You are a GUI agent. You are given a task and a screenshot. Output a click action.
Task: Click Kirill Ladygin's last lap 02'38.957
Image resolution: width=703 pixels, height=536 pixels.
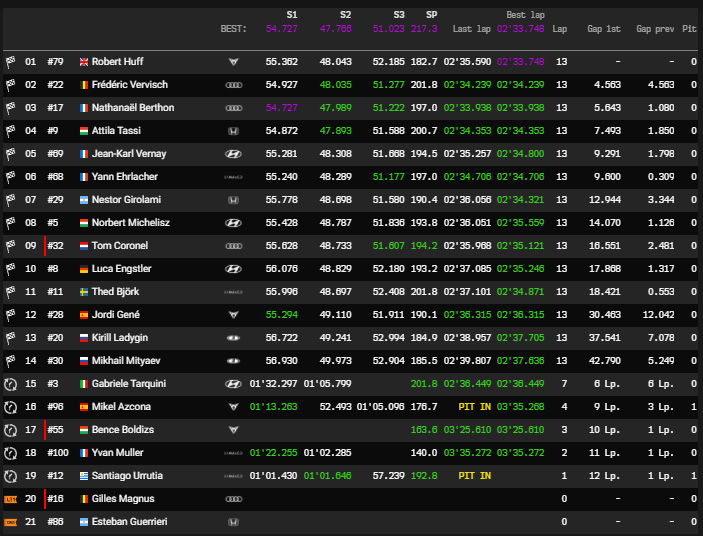point(467,338)
